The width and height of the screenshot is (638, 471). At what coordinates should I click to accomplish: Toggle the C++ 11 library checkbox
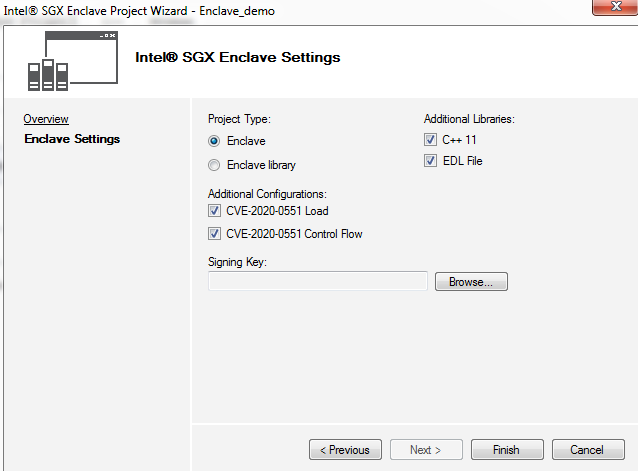(x=430, y=140)
